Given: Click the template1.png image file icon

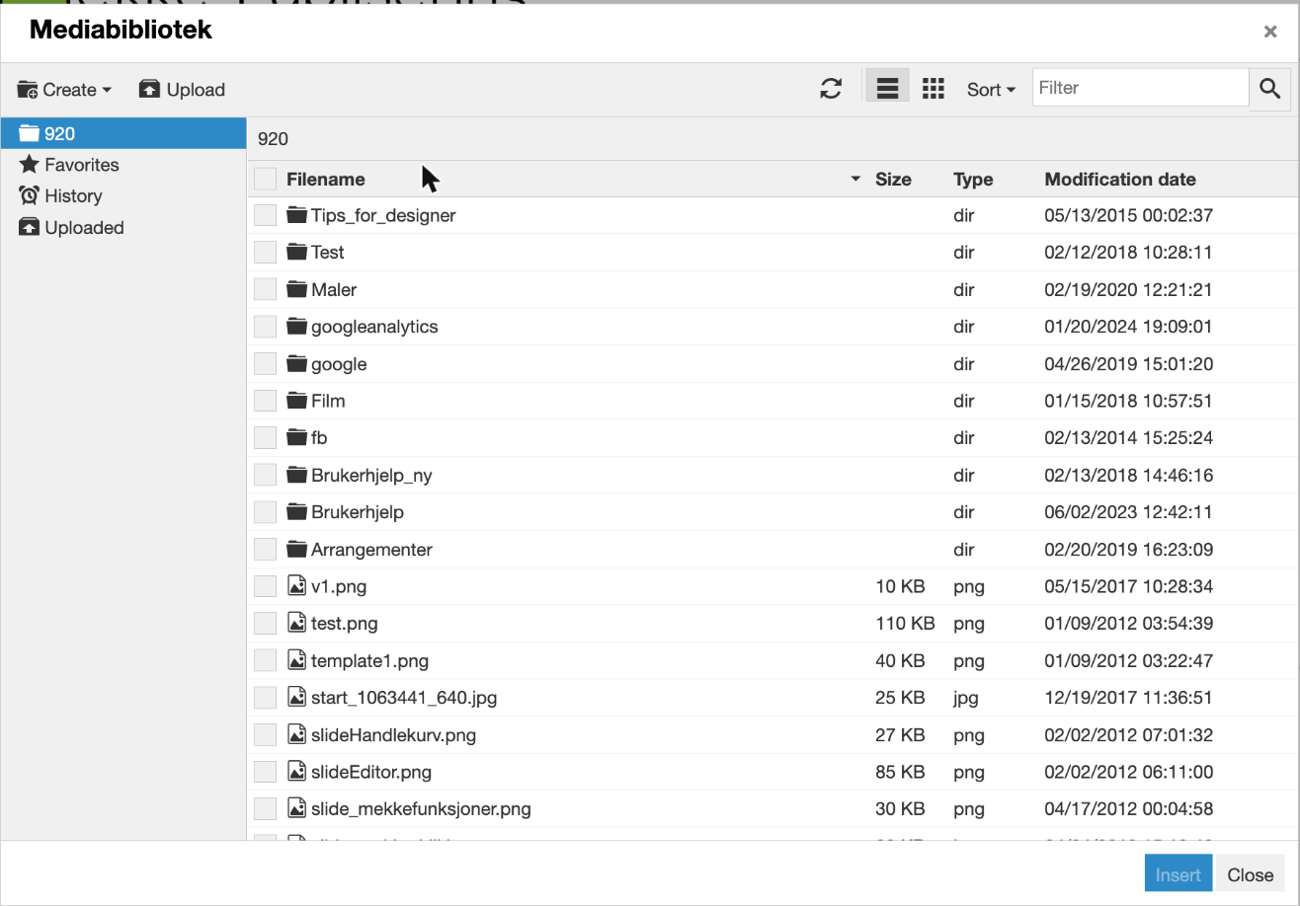Looking at the screenshot, I should point(296,660).
